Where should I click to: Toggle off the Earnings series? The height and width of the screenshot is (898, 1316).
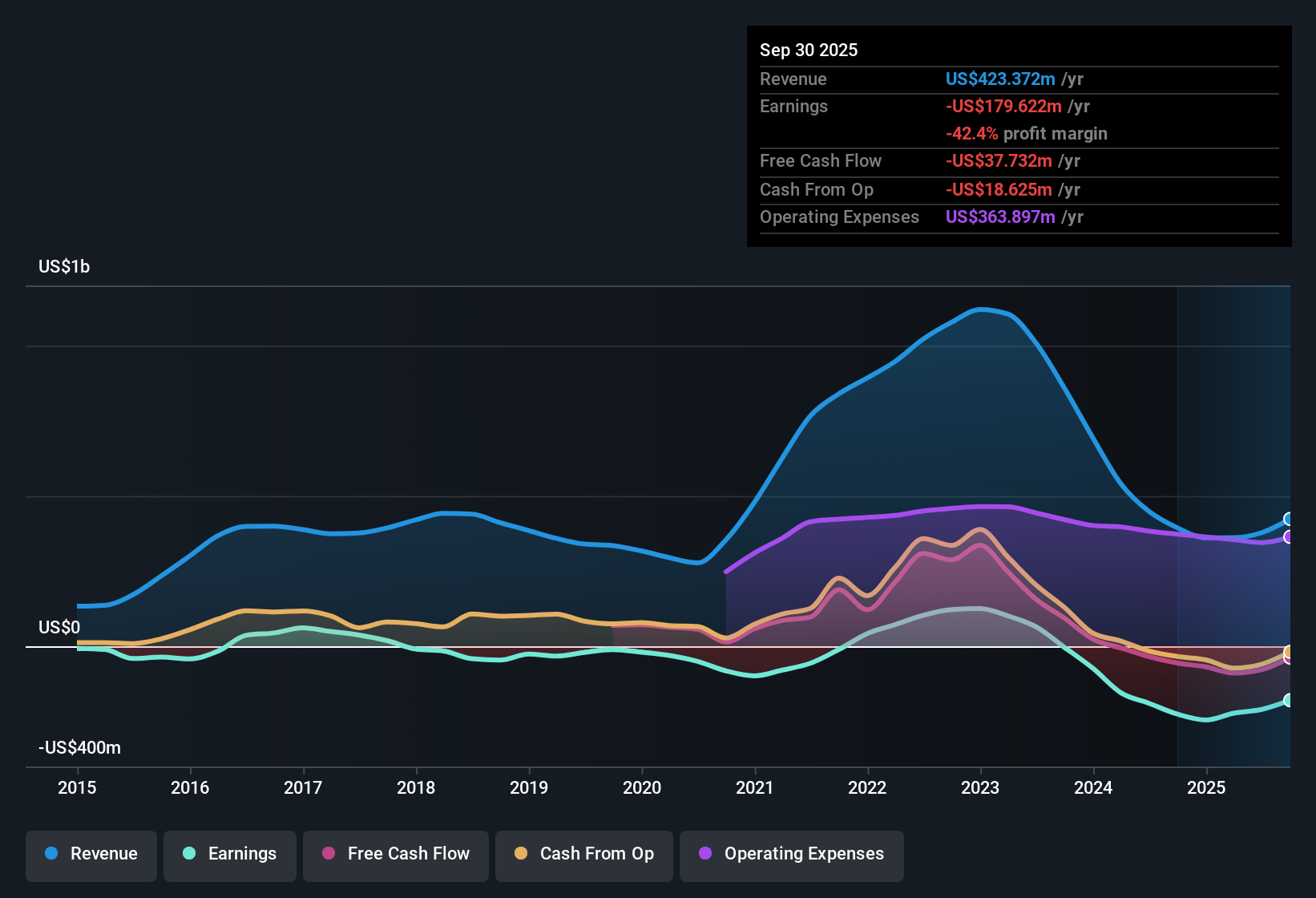tap(229, 854)
